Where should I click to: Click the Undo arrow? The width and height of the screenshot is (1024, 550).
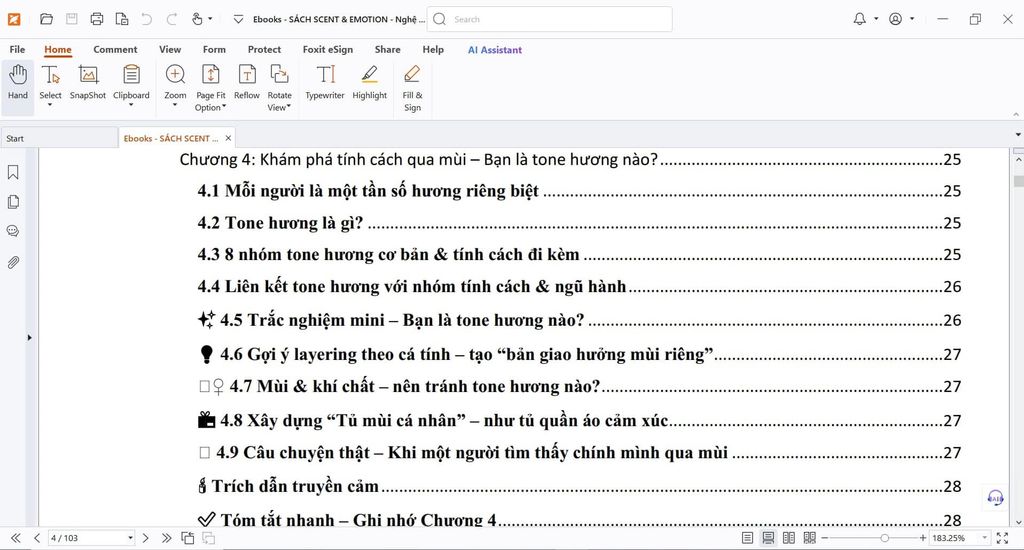click(147, 19)
